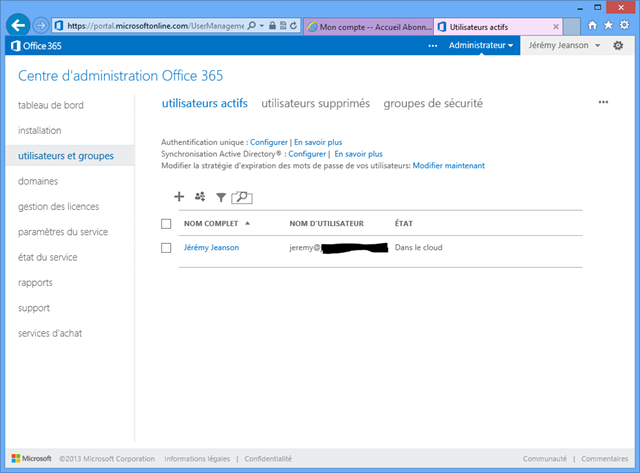Select utilisateurs et groupes in sidebar
The height and width of the screenshot is (473, 640).
click(x=70, y=156)
